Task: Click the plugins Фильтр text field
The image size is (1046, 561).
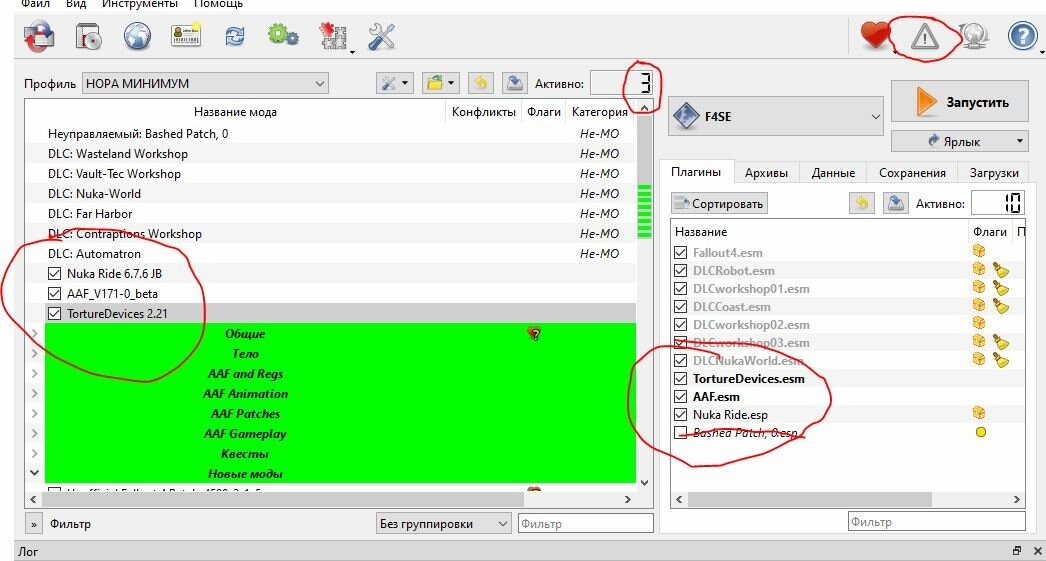Action: click(x=937, y=522)
